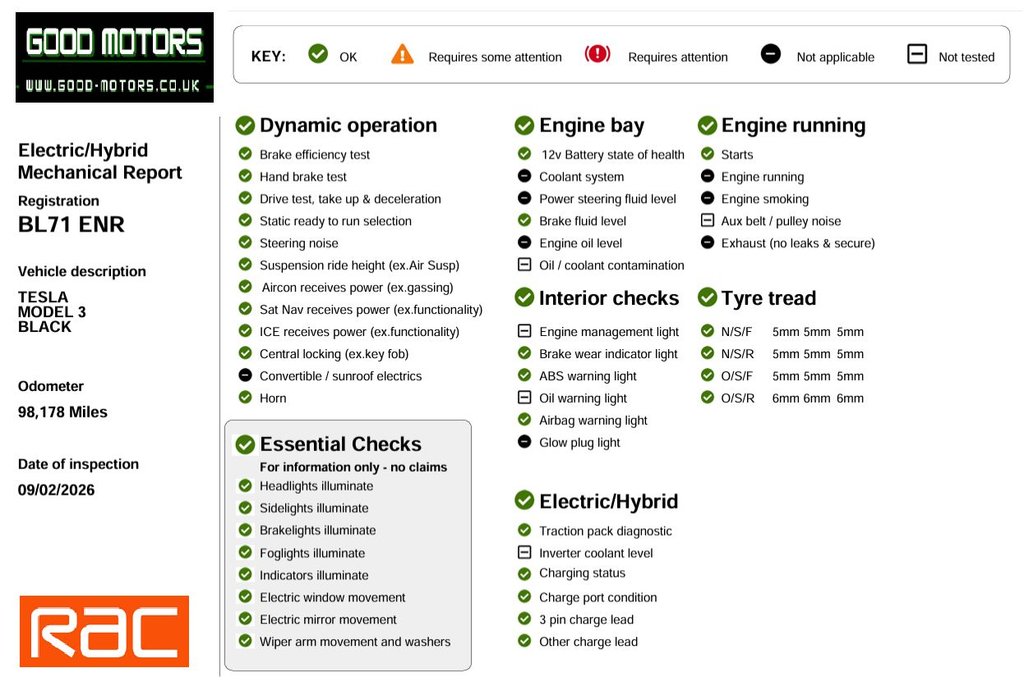1024x695 pixels.
Task: Select the Essential Checks heading
Action: [x=340, y=444]
